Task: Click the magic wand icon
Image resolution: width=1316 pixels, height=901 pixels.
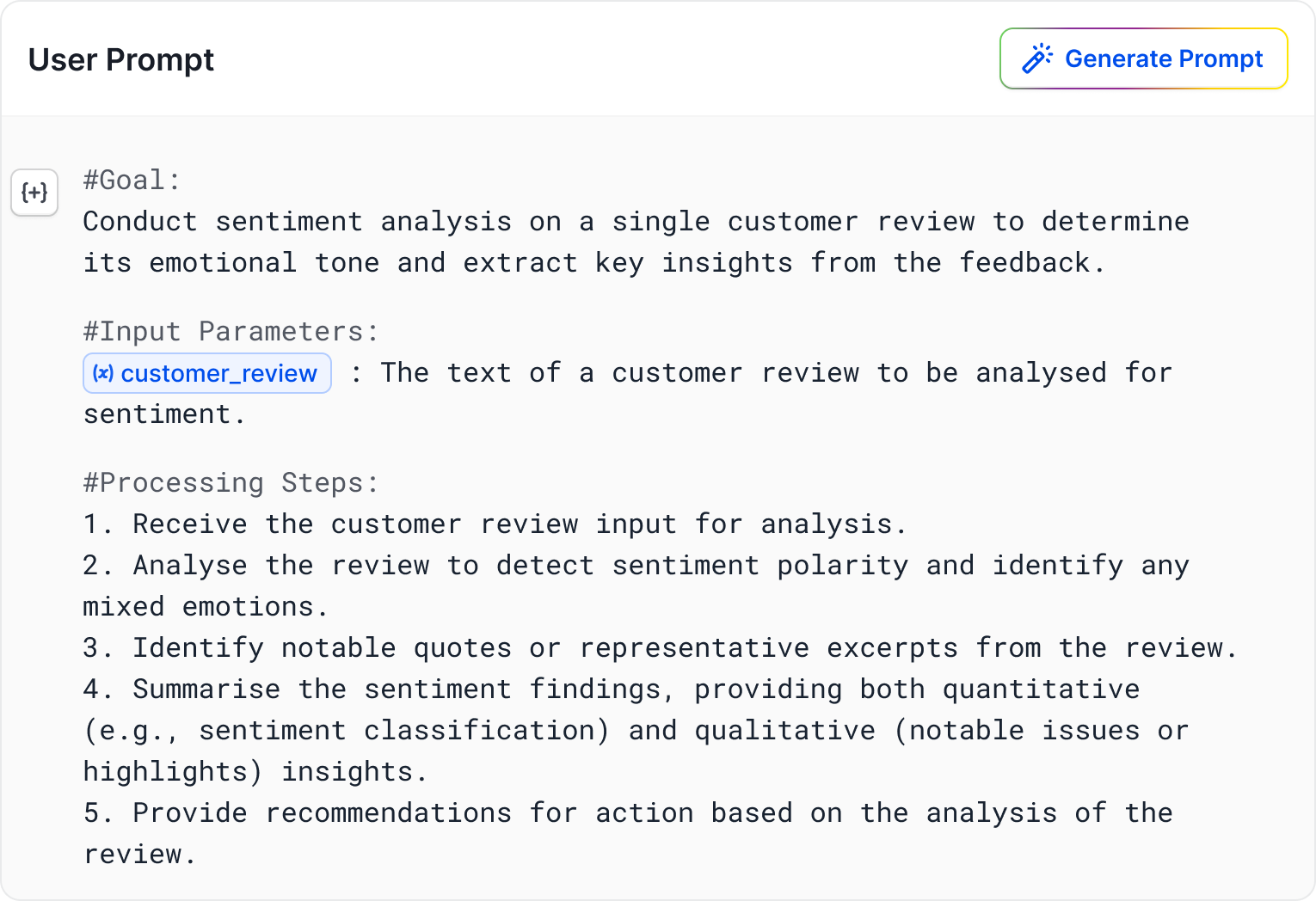Action: (1037, 58)
